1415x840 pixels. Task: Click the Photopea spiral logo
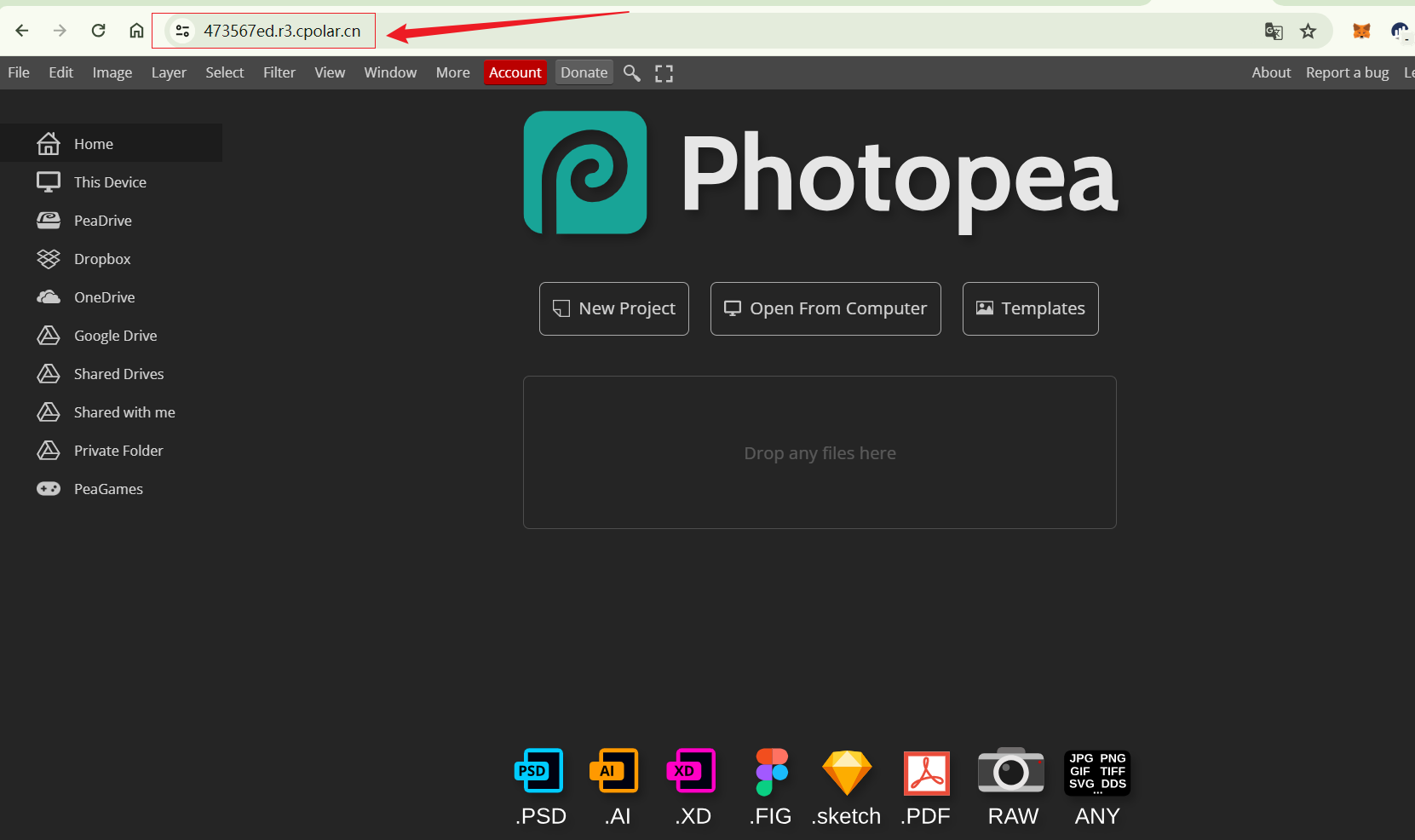click(x=585, y=173)
